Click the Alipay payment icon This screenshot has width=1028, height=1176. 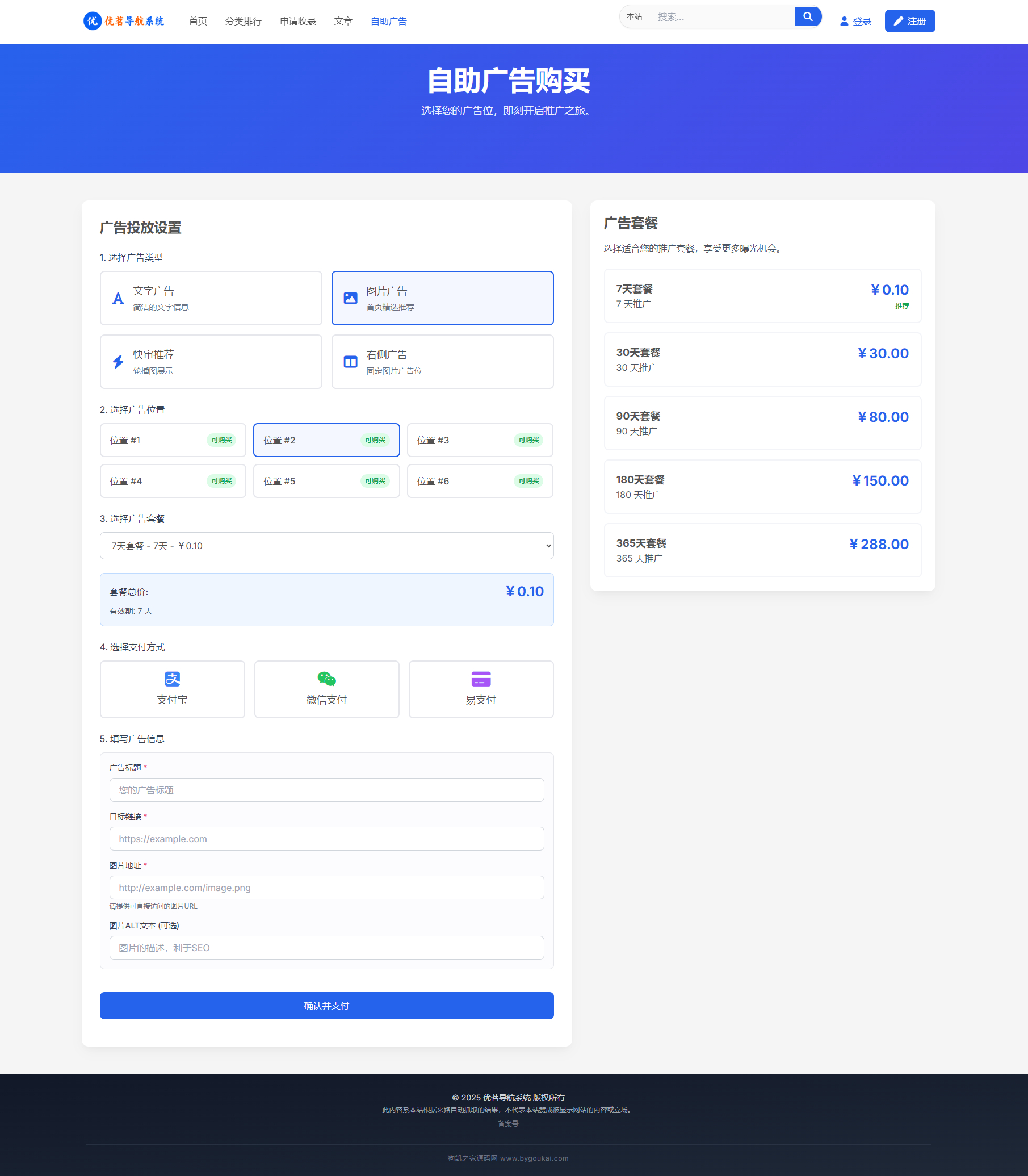[x=172, y=679]
